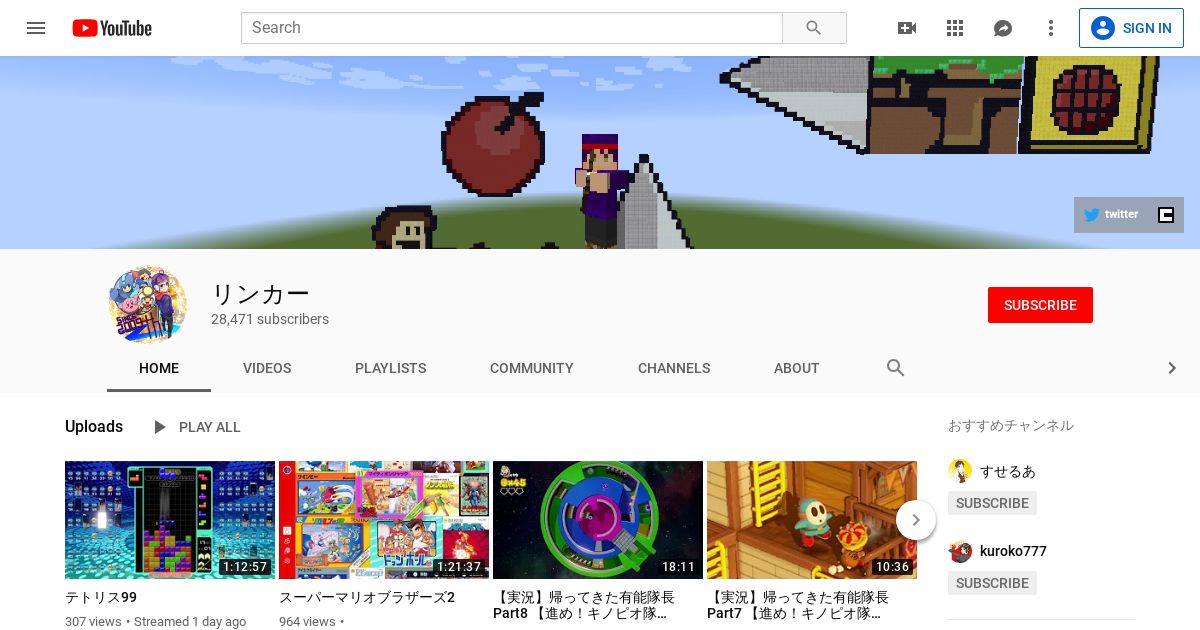Click the kuroko777 channel avatar

960,551
